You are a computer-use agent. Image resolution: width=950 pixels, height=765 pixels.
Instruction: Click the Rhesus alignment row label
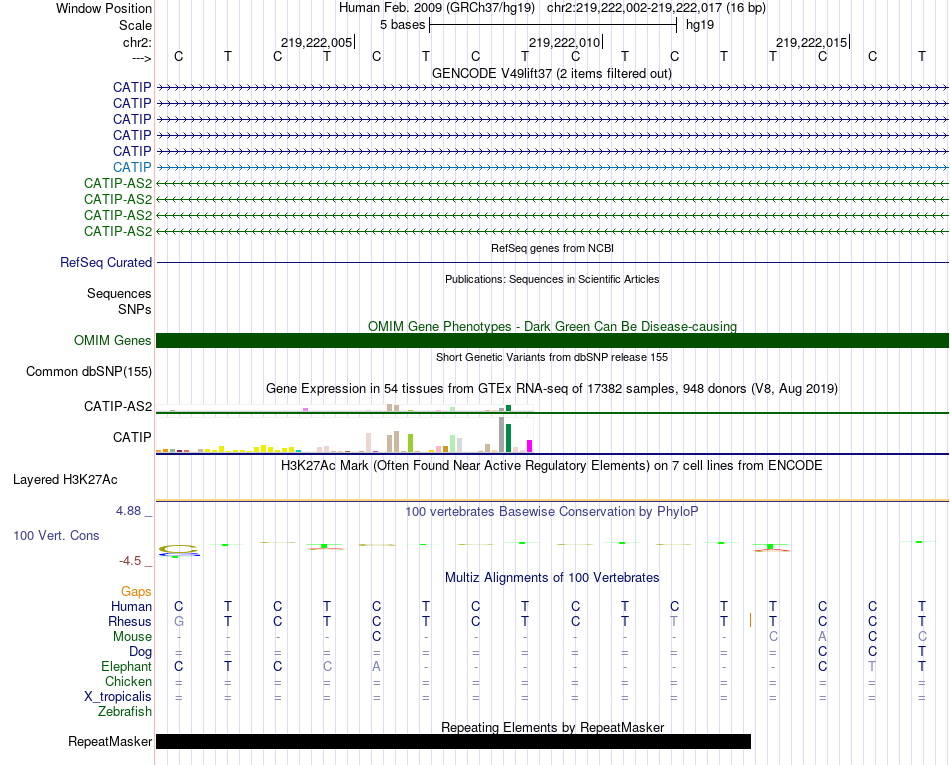click(130, 621)
